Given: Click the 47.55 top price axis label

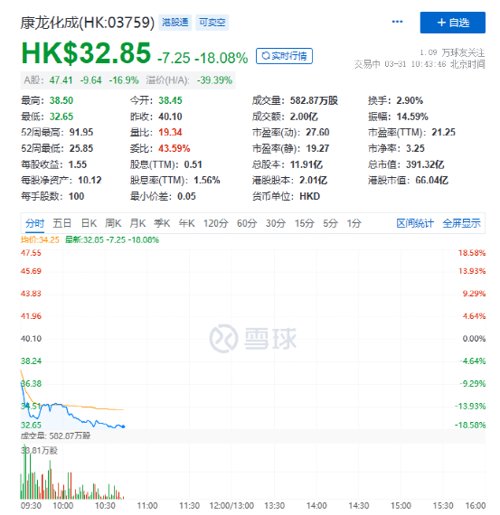Looking at the screenshot, I should (31, 253).
